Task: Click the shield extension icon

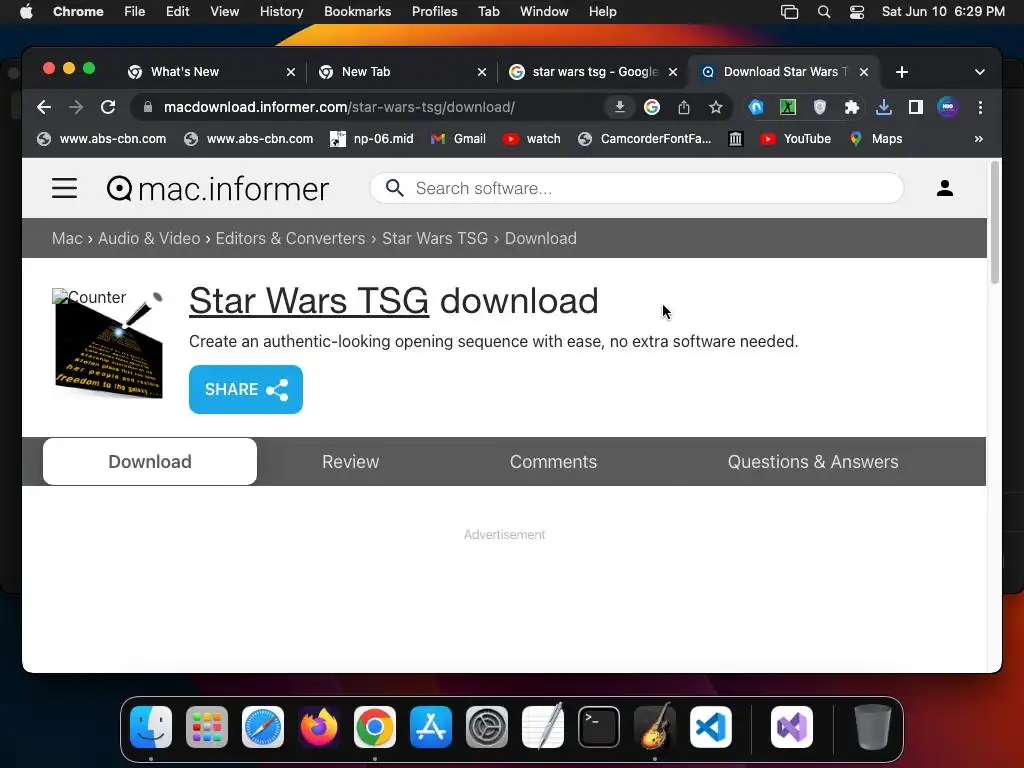Action: [820, 107]
